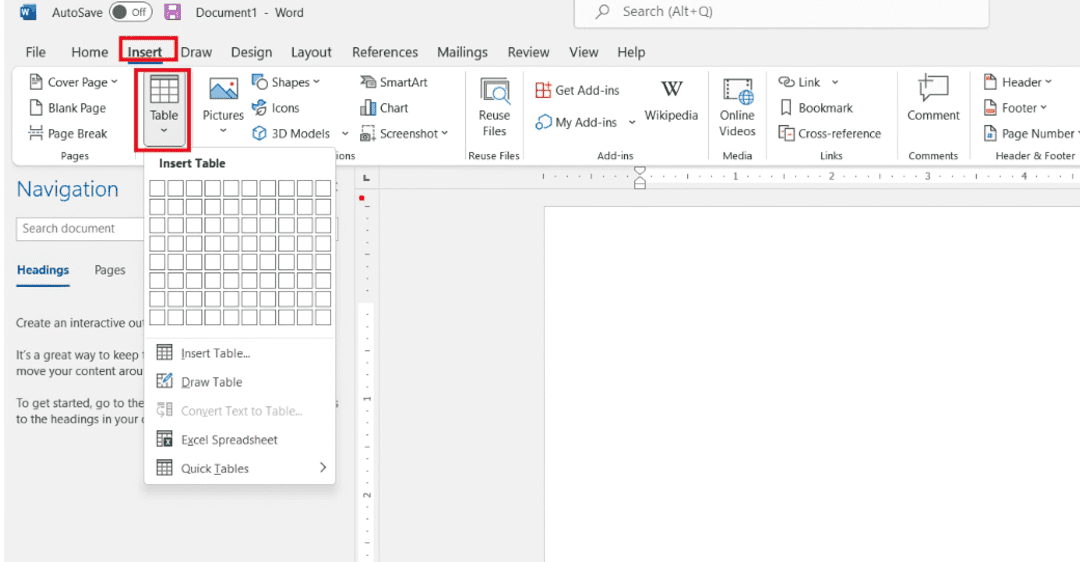
Task: Open the Shapes gallery
Action: click(x=285, y=82)
